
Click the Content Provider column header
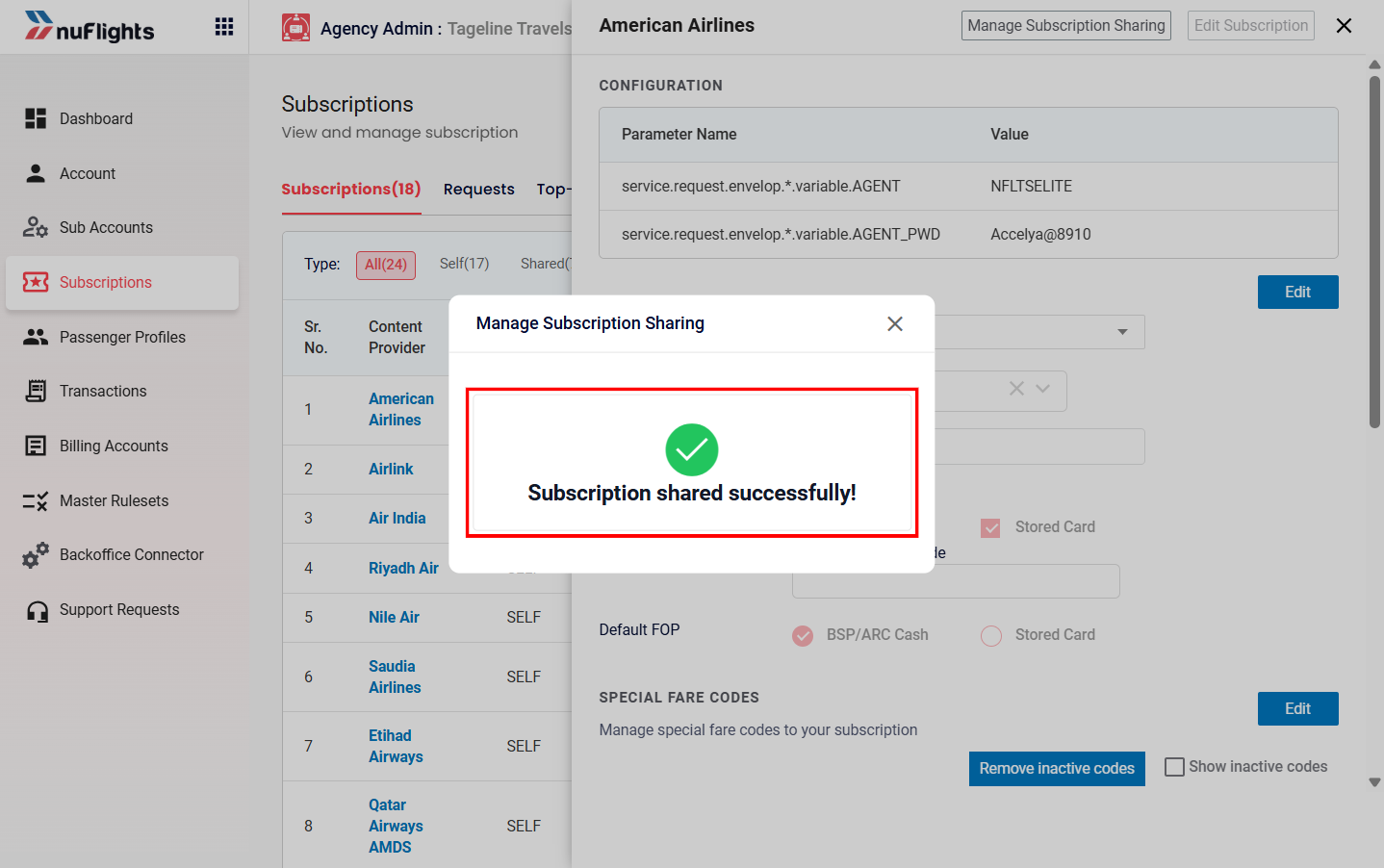[x=397, y=338]
